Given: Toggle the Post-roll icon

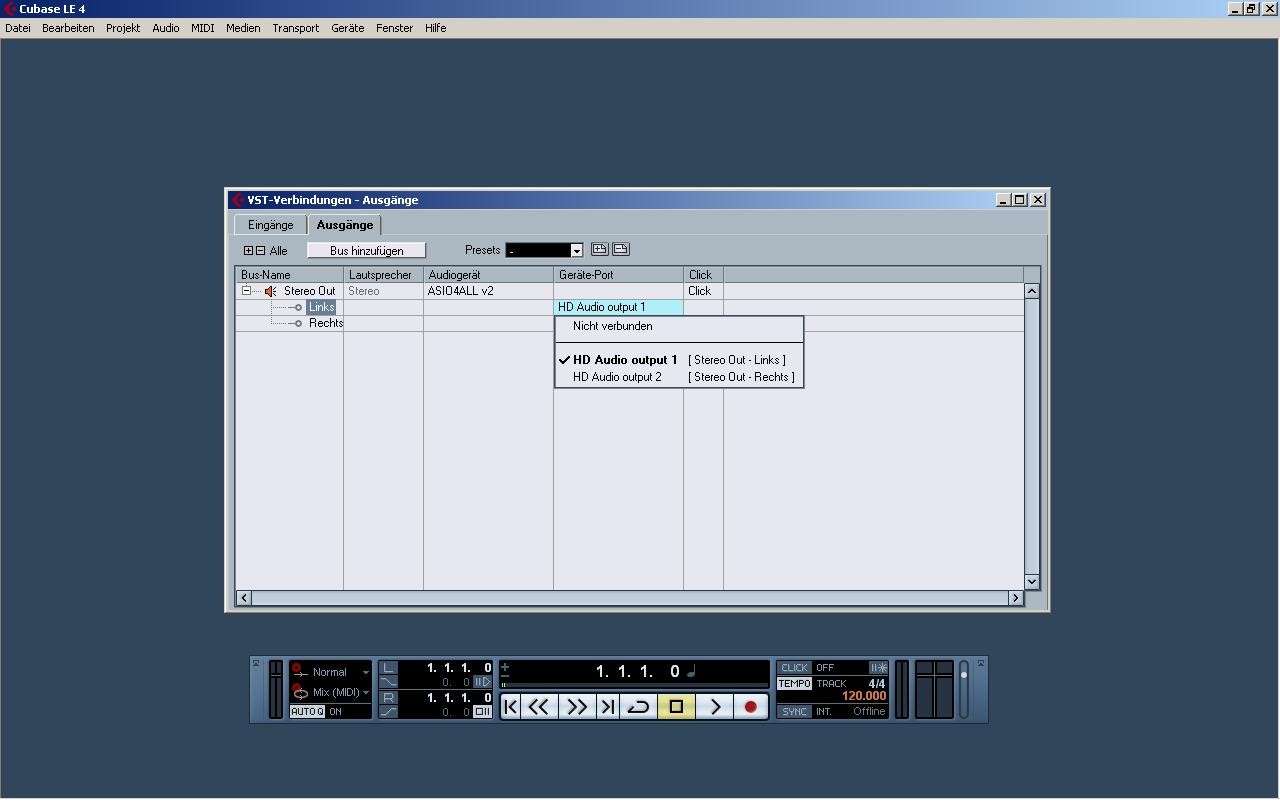Looking at the screenshot, I should [x=482, y=712].
